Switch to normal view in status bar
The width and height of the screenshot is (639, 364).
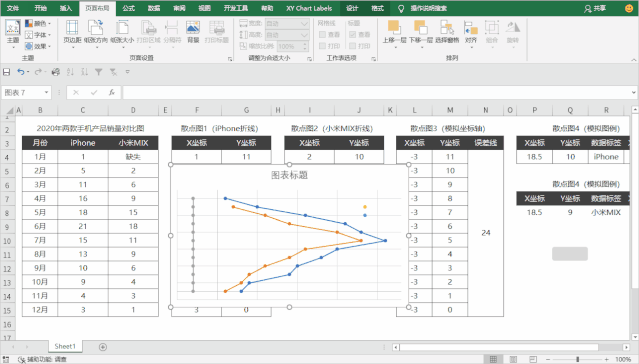(494, 359)
